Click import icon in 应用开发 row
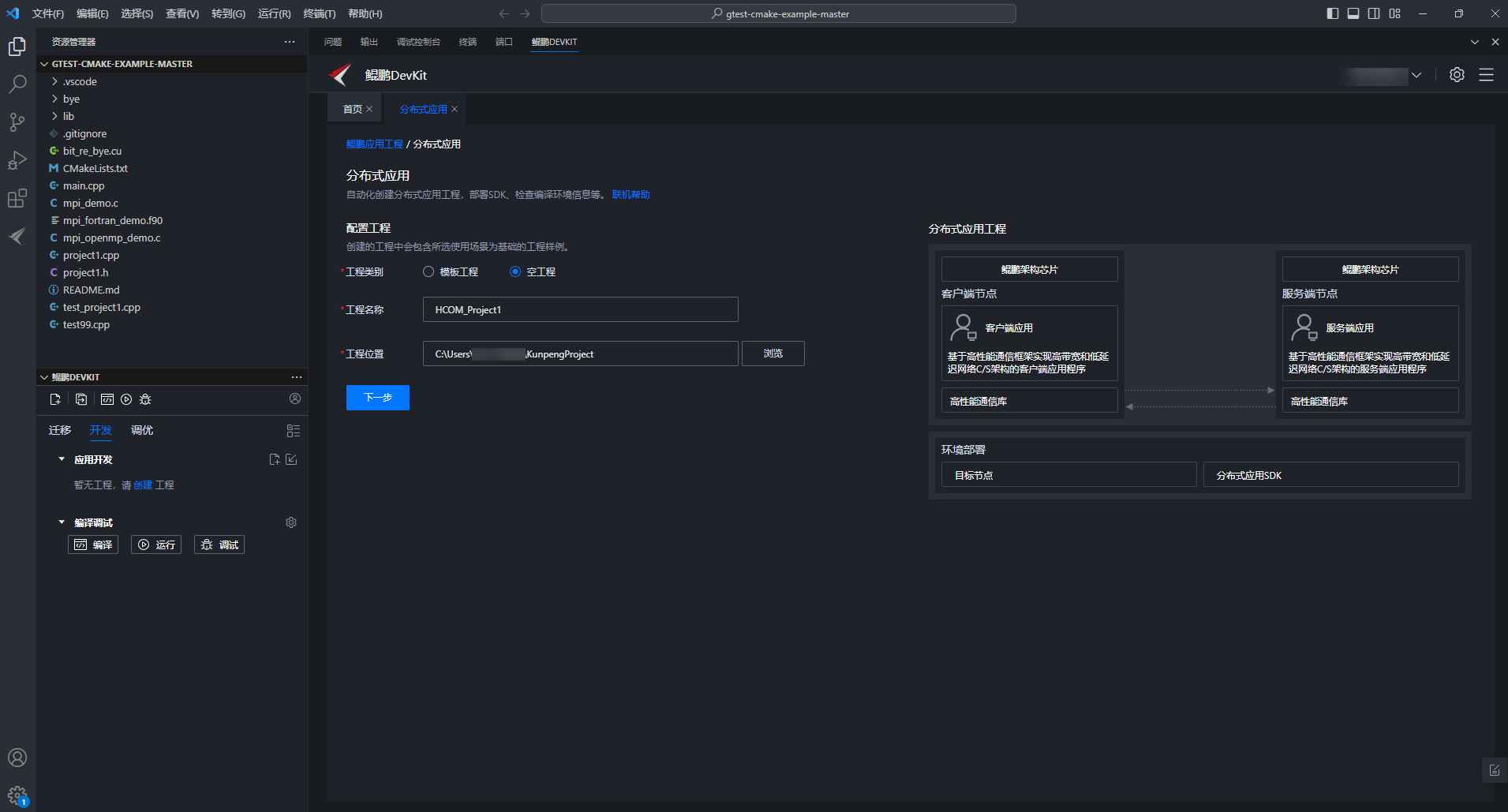The width and height of the screenshot is (1508, 812). [x=291, y=459]
